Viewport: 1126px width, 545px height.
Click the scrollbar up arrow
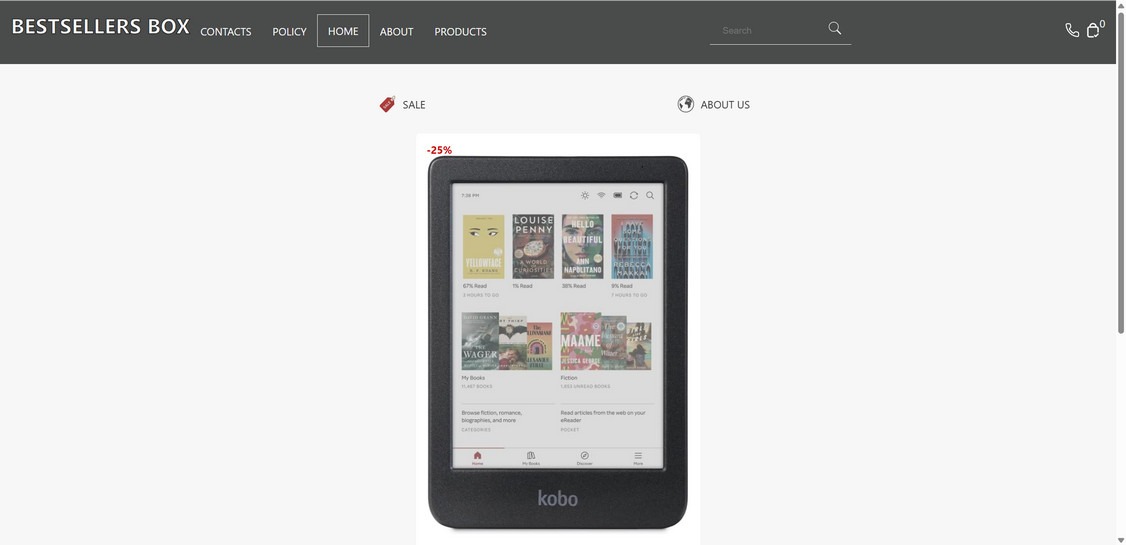(1120, 5)
